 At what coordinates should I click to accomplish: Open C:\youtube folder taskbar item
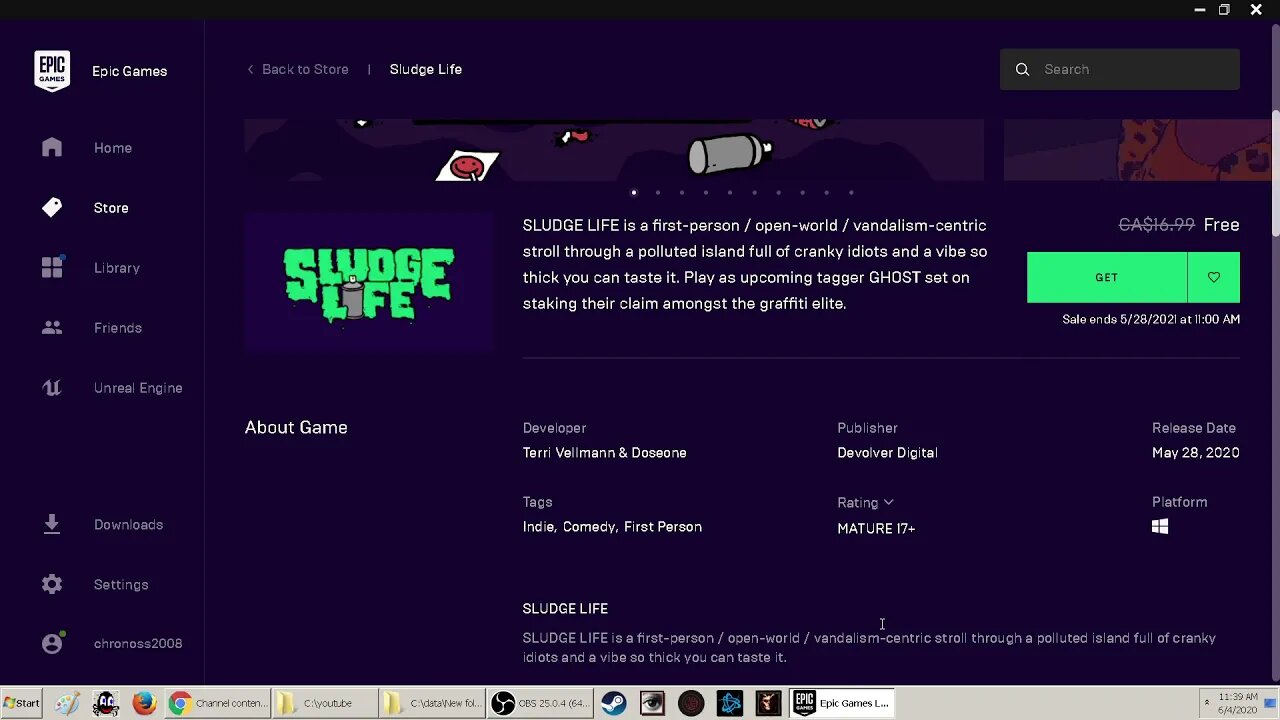click(x=325, y=703)
